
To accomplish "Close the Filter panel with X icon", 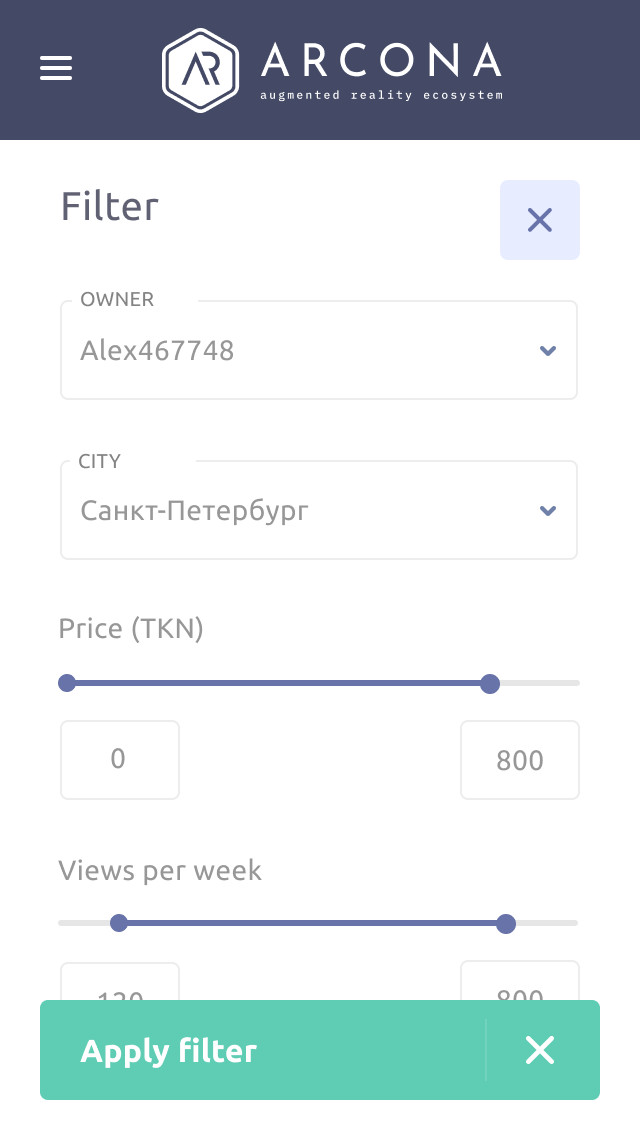I will tap(540, 220).
